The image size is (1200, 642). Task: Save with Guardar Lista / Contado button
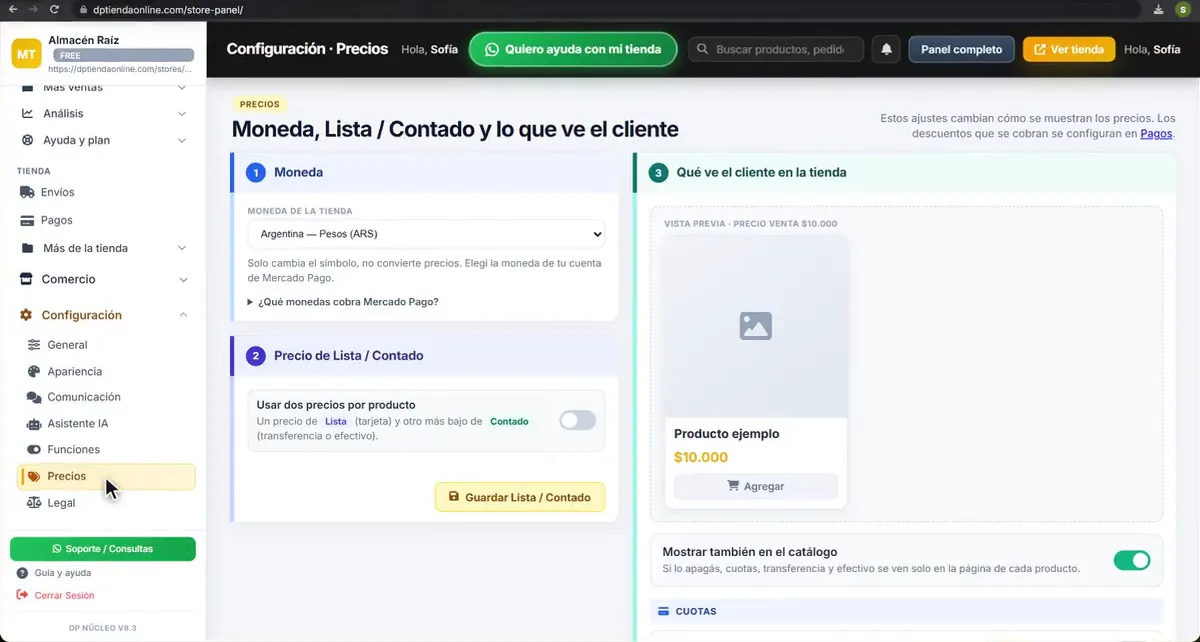[520, 497]
